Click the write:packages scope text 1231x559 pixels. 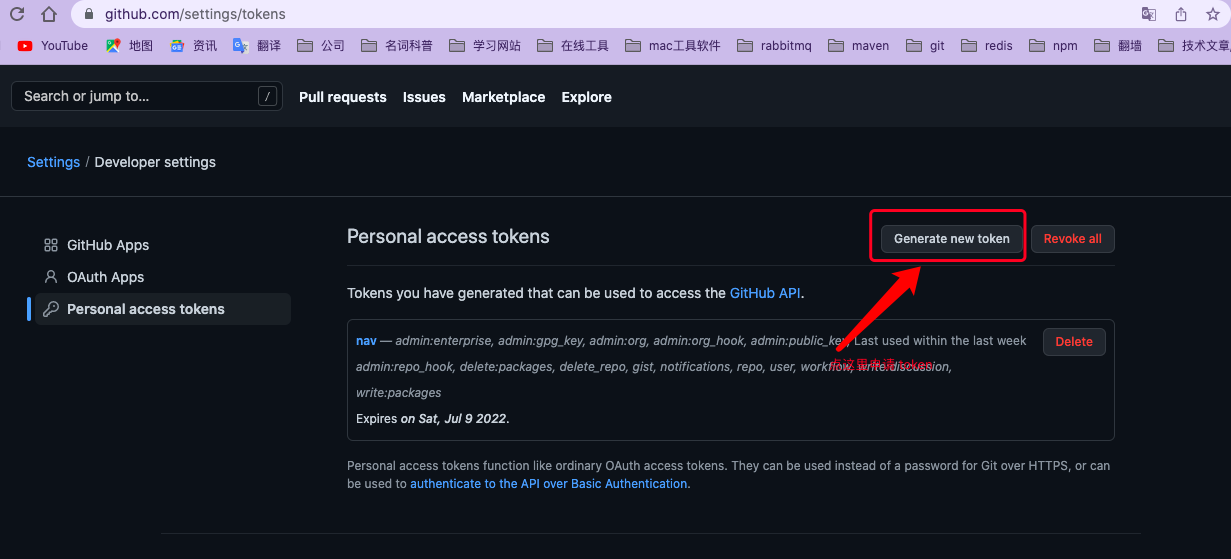tap(398, 393)
